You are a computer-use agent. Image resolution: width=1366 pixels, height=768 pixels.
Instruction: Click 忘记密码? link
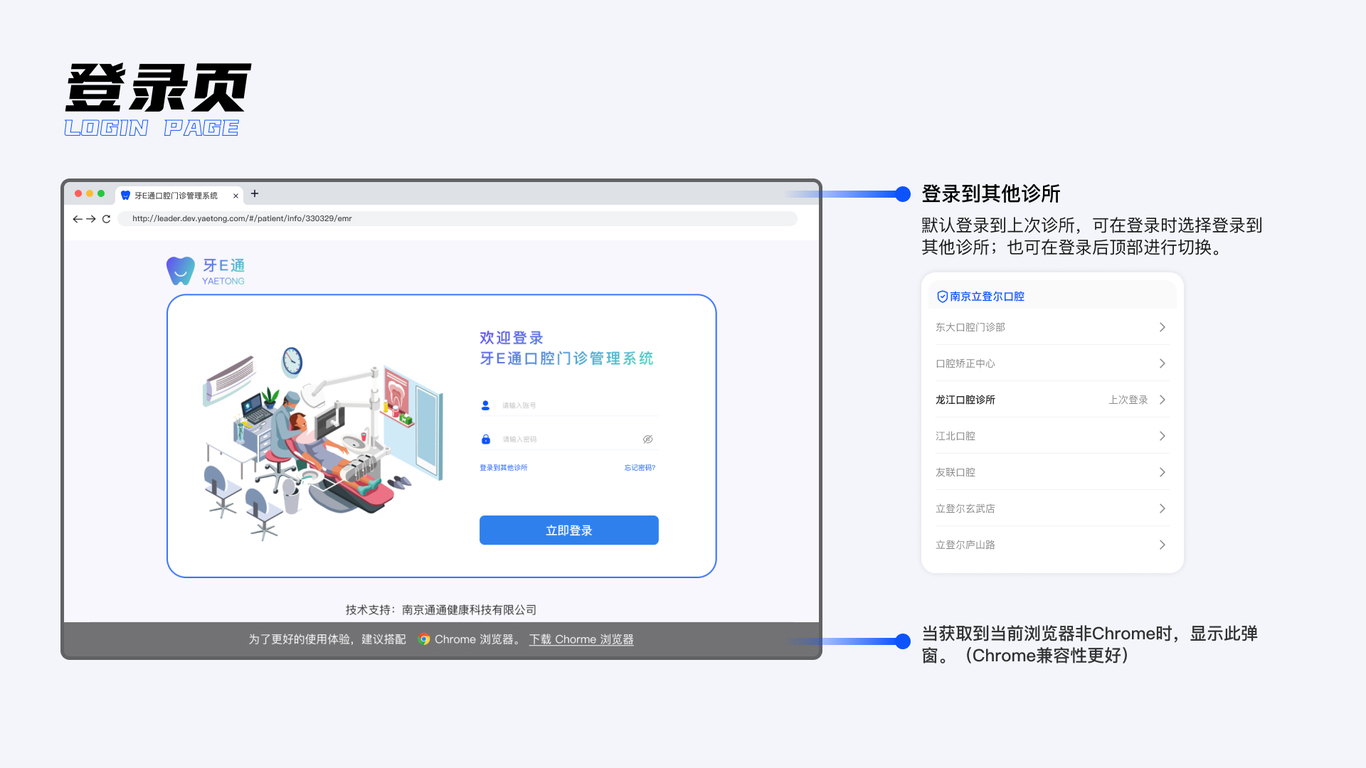[x=640, y=467]
